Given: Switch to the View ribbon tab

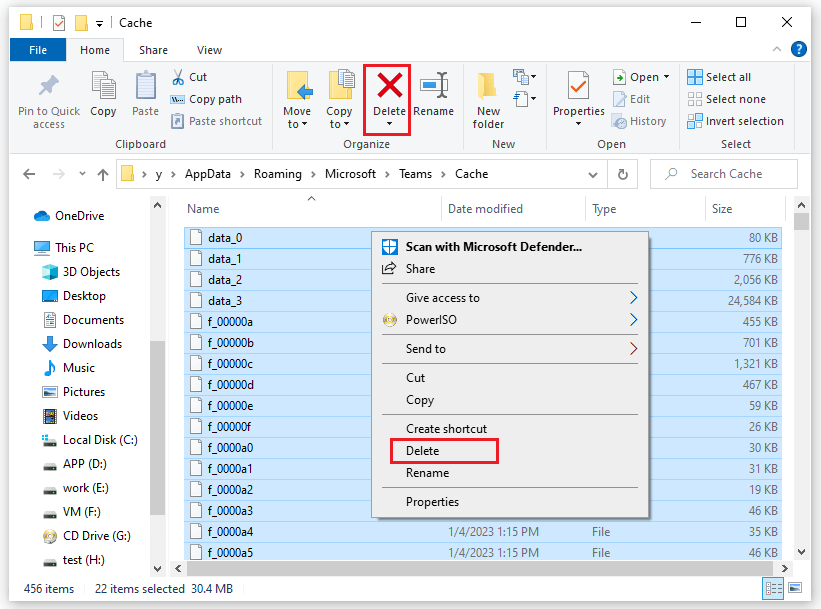Looking at the screenshot, I should [209, 50].
